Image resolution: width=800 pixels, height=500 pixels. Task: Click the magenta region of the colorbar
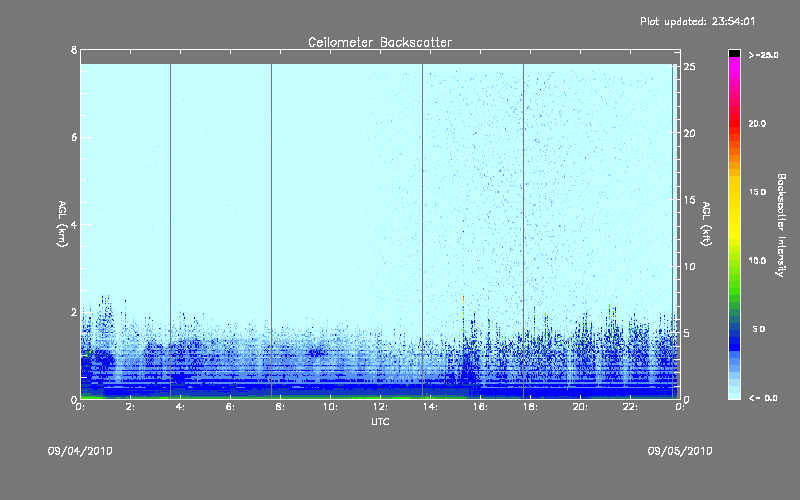[734, 66]
